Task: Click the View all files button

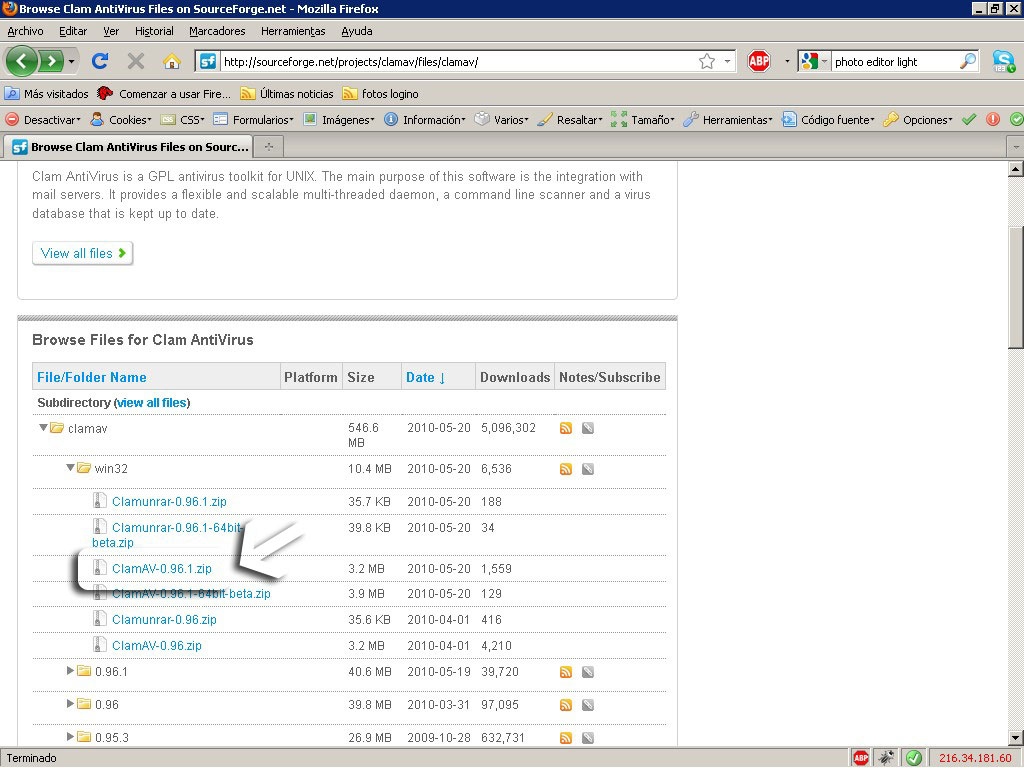Action: [82, 253]
